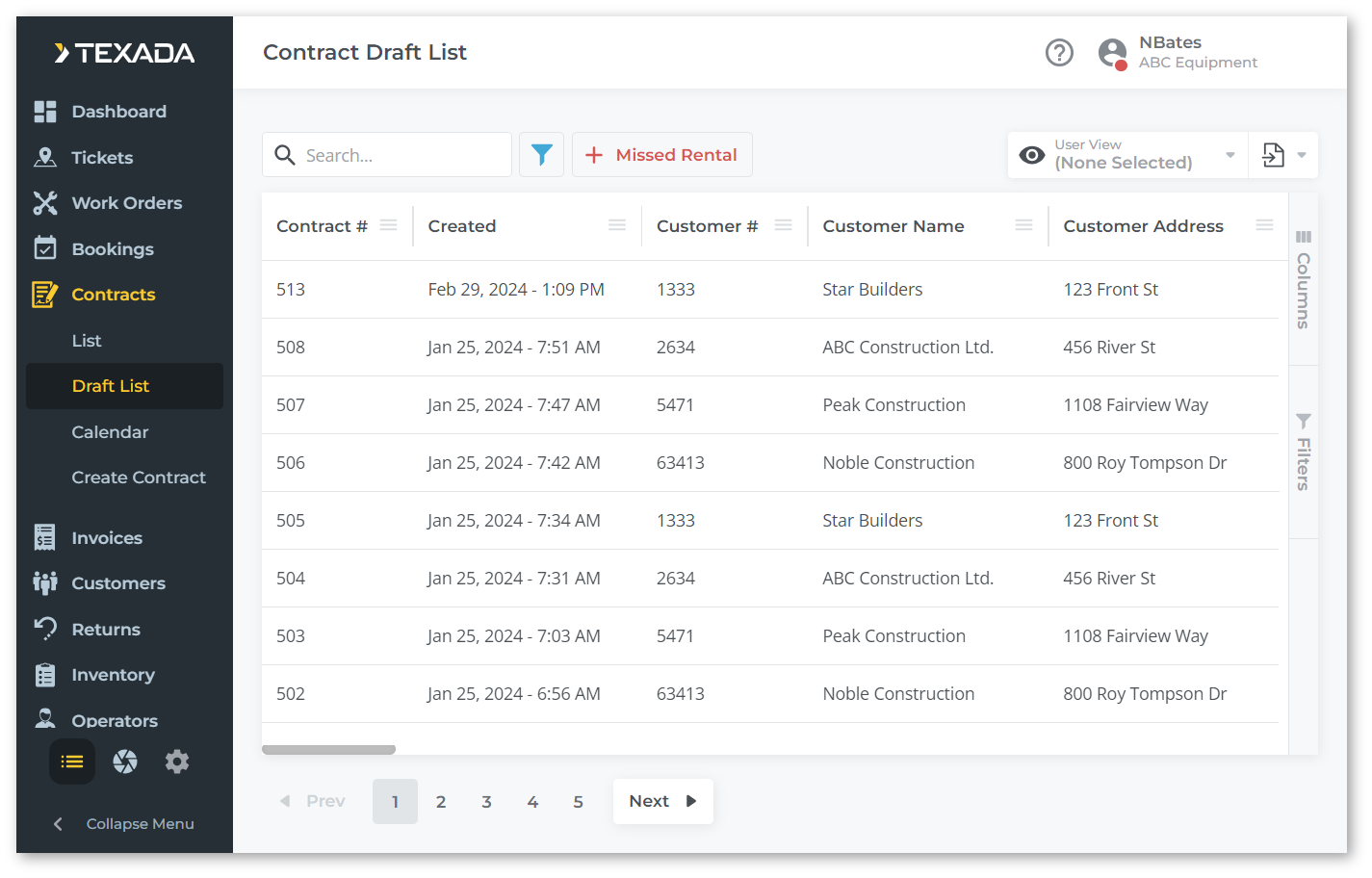Screen dimensions: 1372x878
Task: Select the list view icon at sidebar bottom
Action: 72,762
